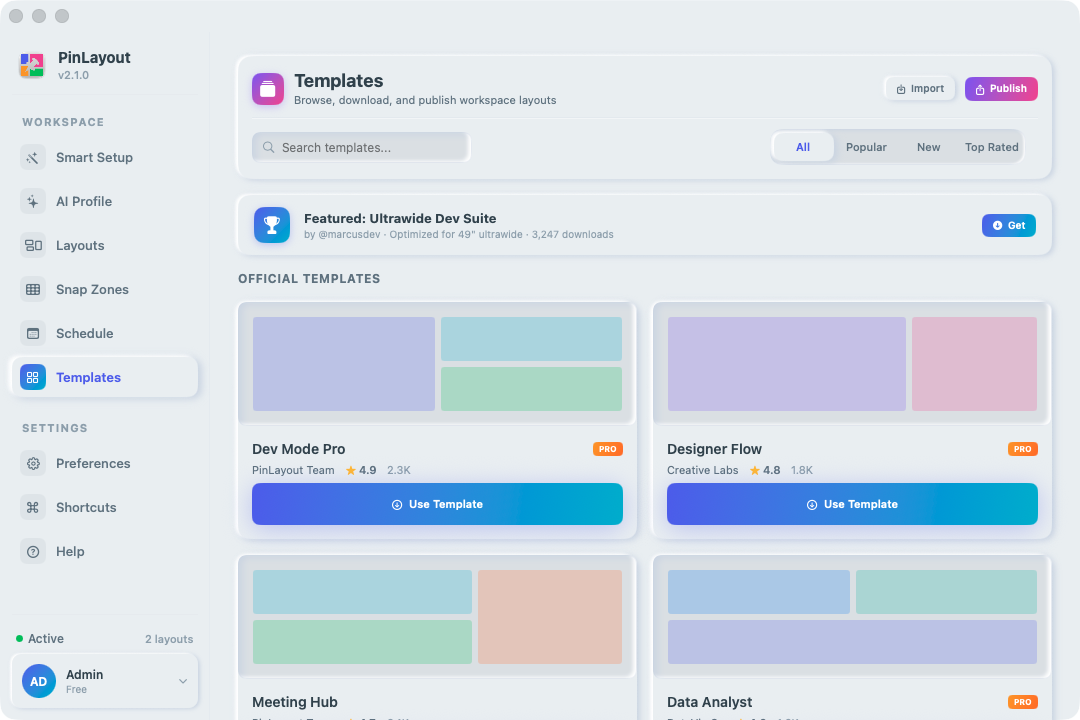Open Smart Setup from the sidebar
The width and height of the screenshot is (1080, 720).
105,158
